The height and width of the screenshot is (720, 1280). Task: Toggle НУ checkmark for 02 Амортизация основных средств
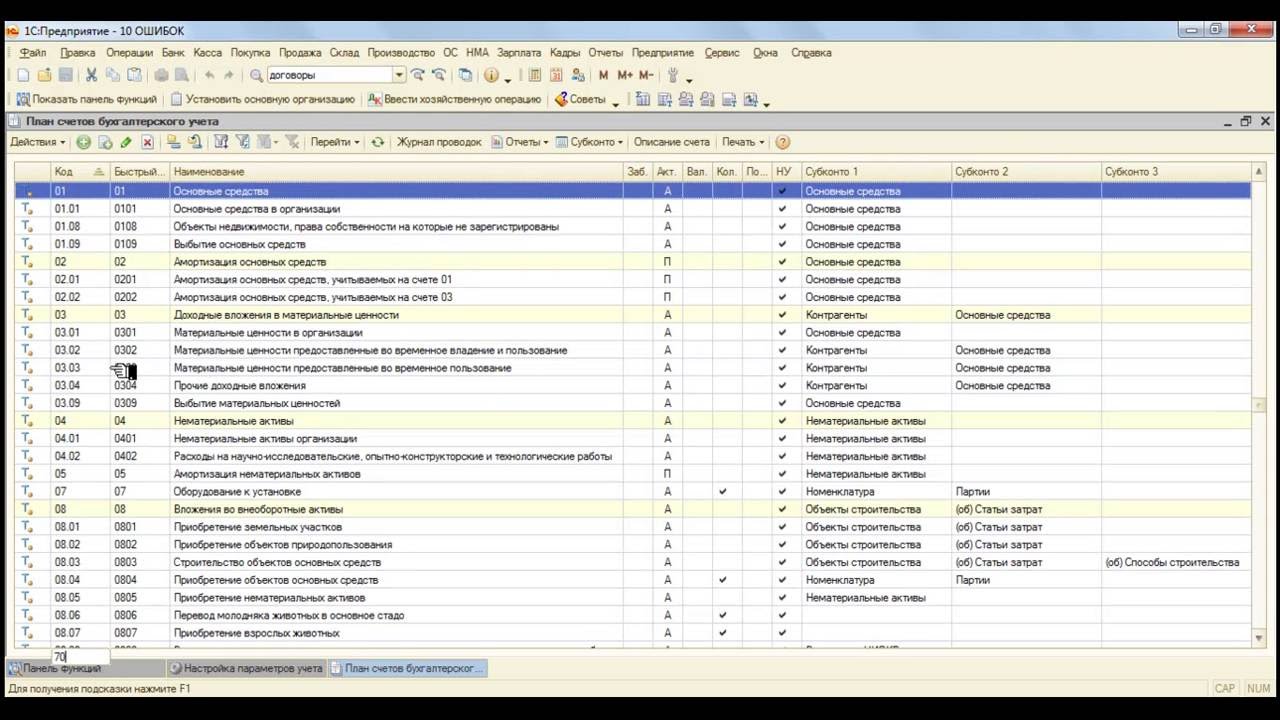pyautogui.click(x=782, y=262)
